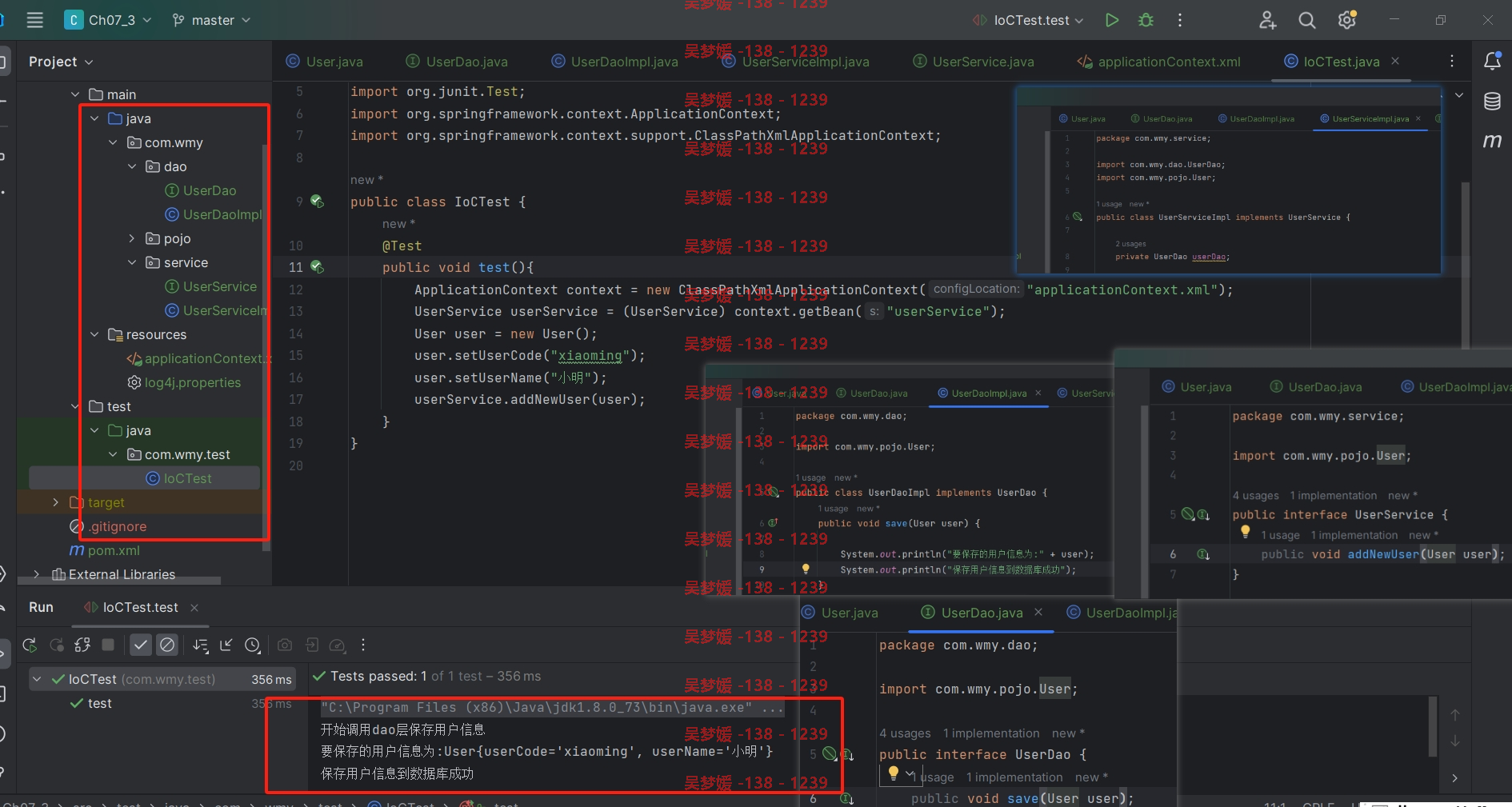Open master git branch dropdown
This screenshot has height=807, width=1512.
tap(212, 20)
